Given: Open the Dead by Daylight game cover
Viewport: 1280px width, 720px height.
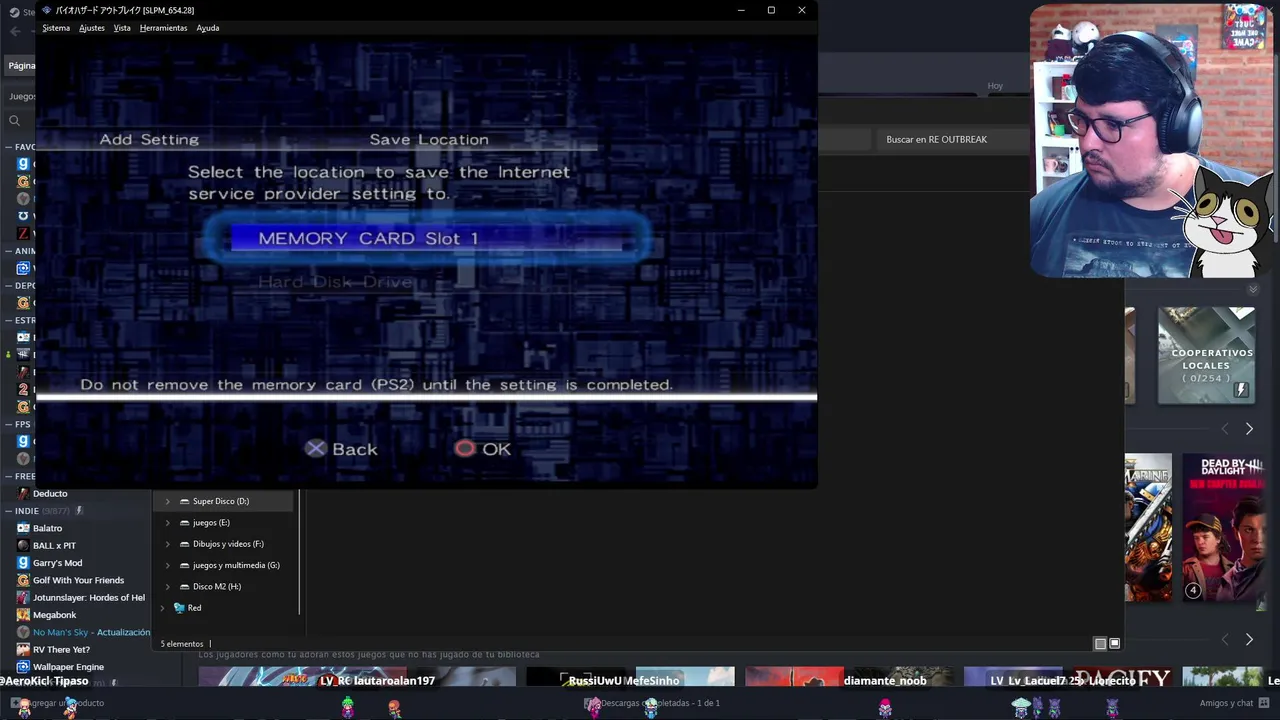Looking at the screenshot, I should pyautogui.click(x=1224, y=528).
